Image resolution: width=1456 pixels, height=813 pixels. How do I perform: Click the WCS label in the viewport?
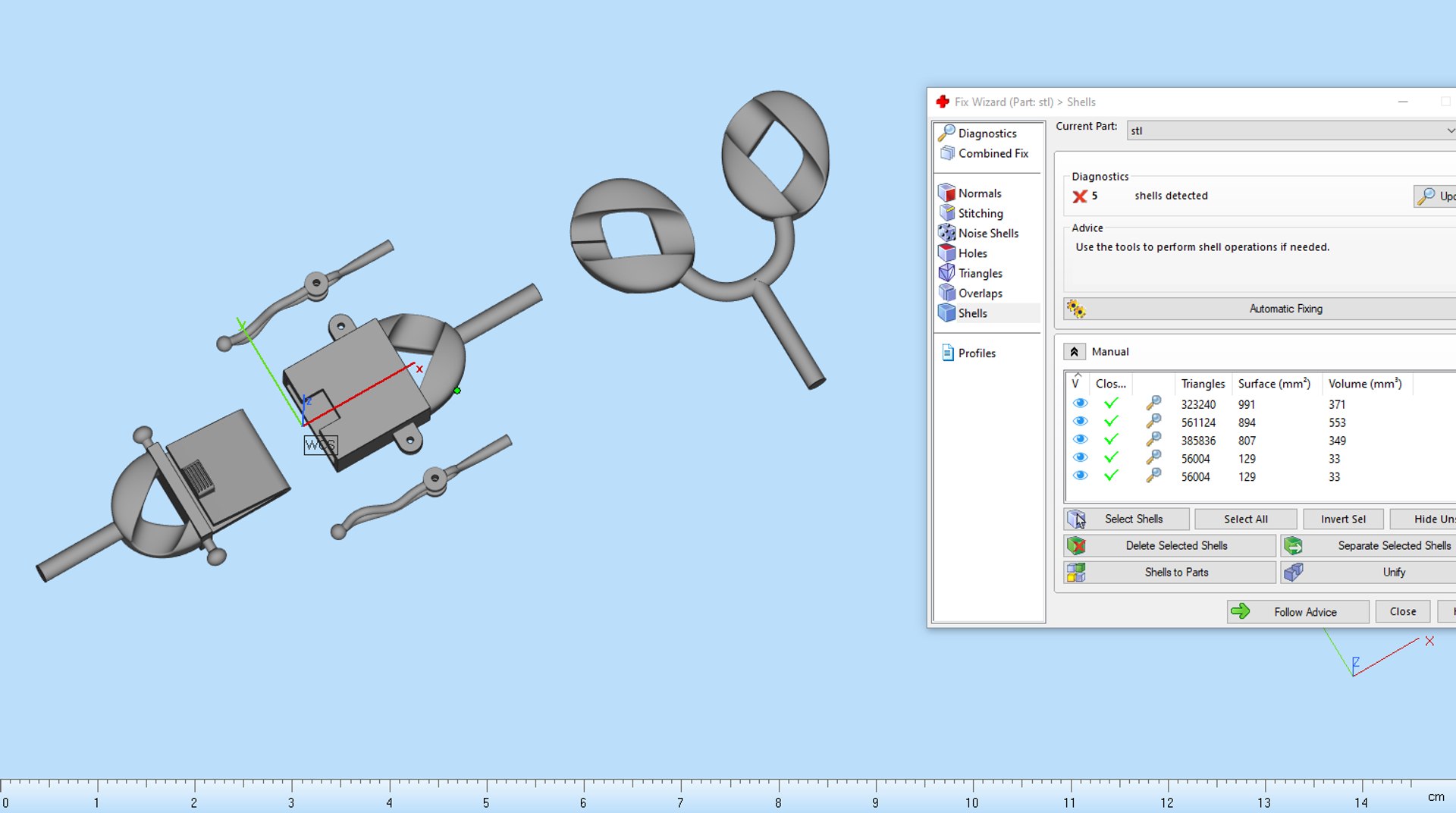point(320,445)
